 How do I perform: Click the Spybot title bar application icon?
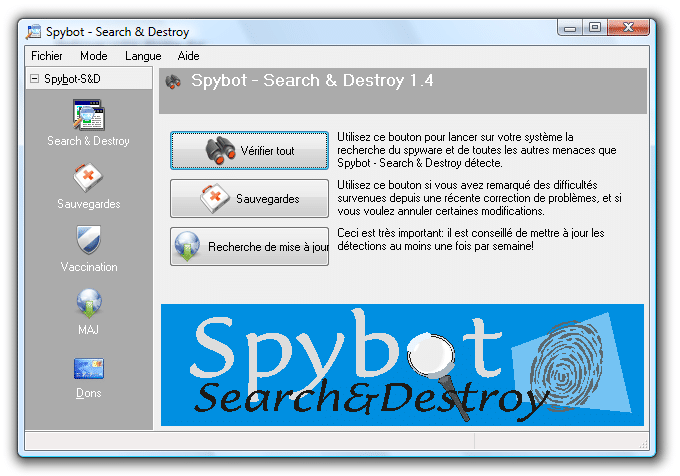pos(33,32)
